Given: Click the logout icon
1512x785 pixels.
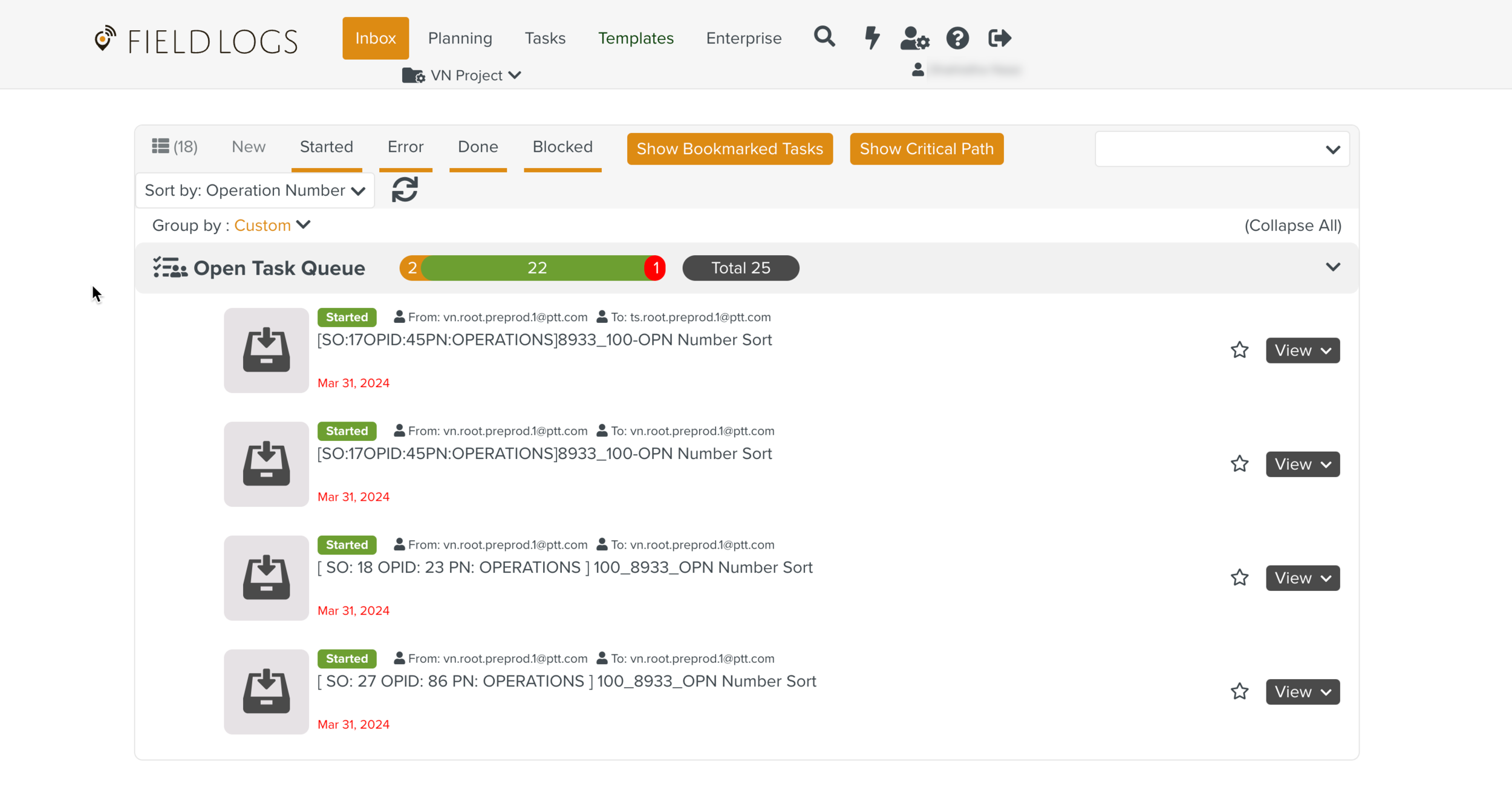Looking at the screenshot, I should click(x=999, y=38).
